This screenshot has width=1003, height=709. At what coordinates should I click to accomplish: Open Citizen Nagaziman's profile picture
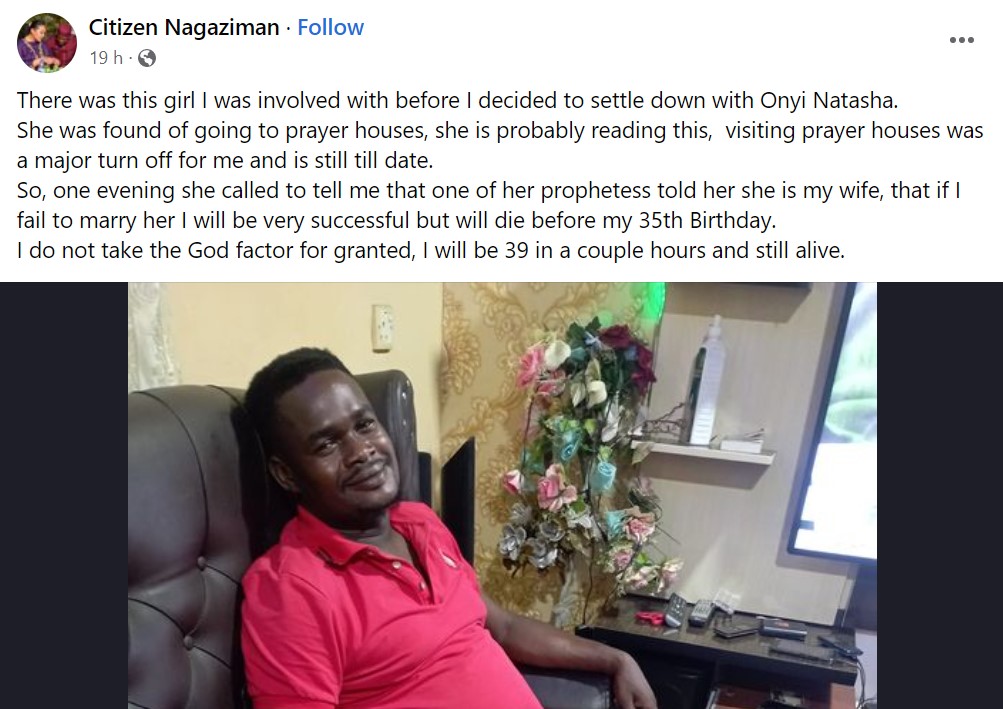click(47, 42)
